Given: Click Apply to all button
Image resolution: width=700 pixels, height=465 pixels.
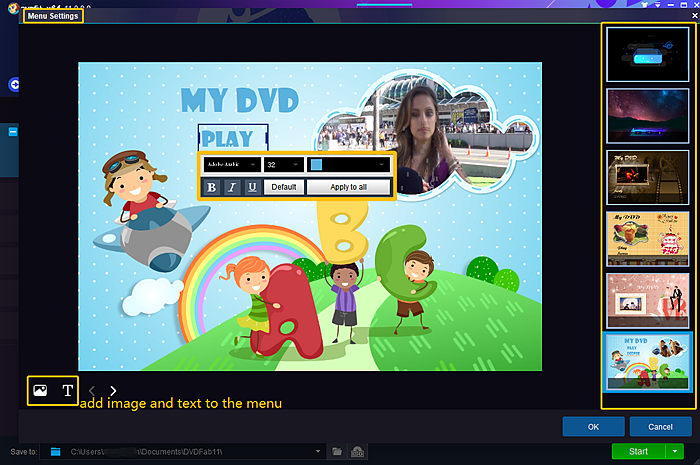Looking at the screenshot, I should click(x=348, y=187).
